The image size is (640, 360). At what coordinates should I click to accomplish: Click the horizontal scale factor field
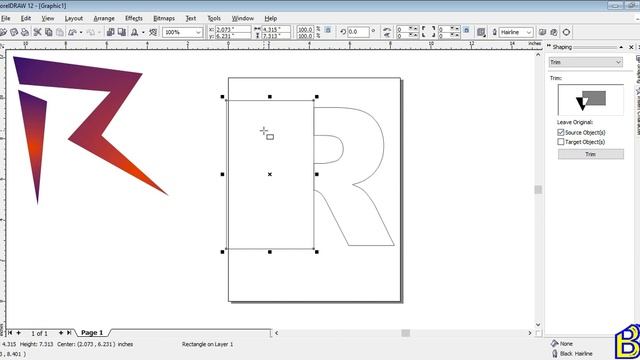305,29
